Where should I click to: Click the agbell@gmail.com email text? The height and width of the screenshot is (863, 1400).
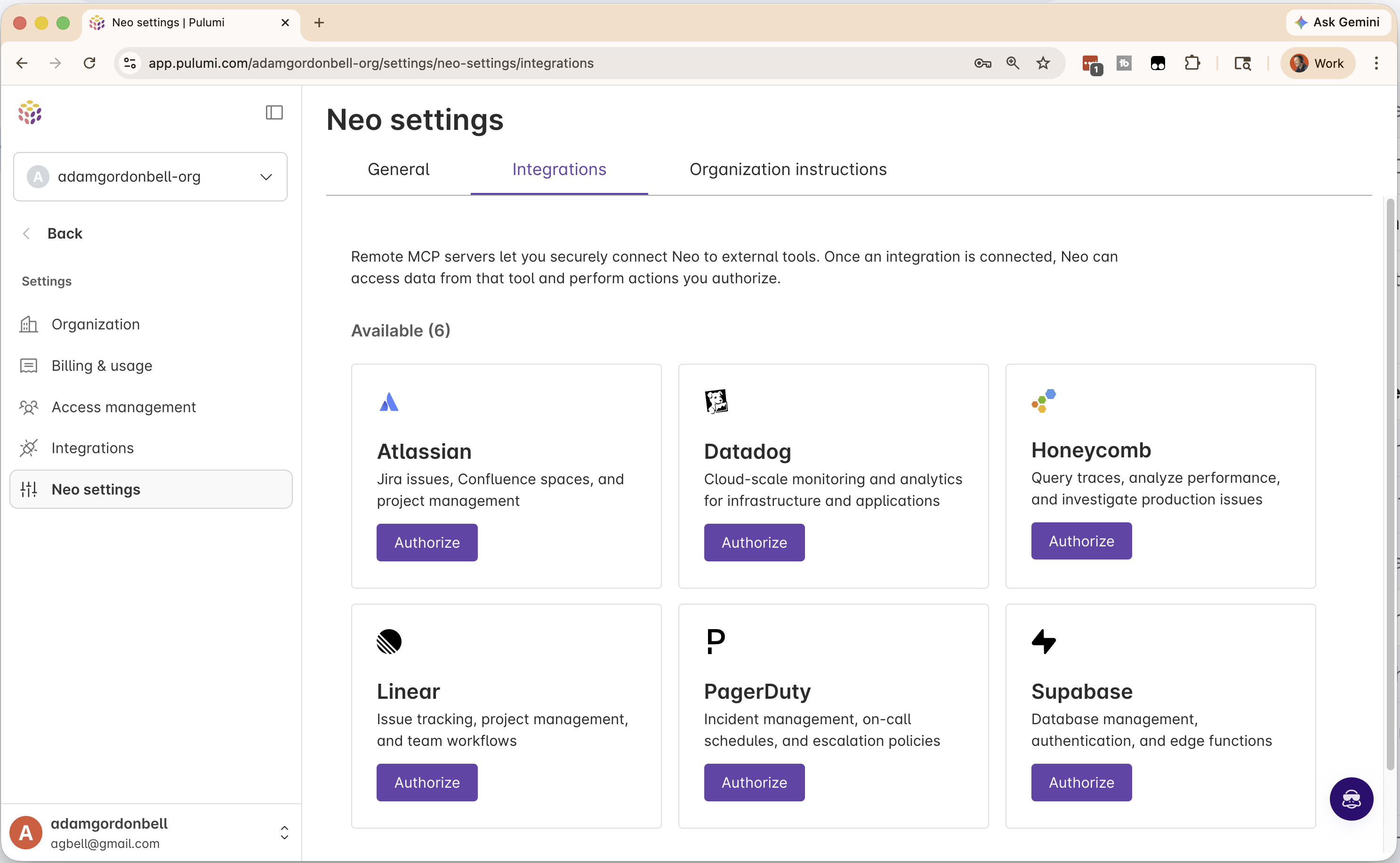pos(105,844)
